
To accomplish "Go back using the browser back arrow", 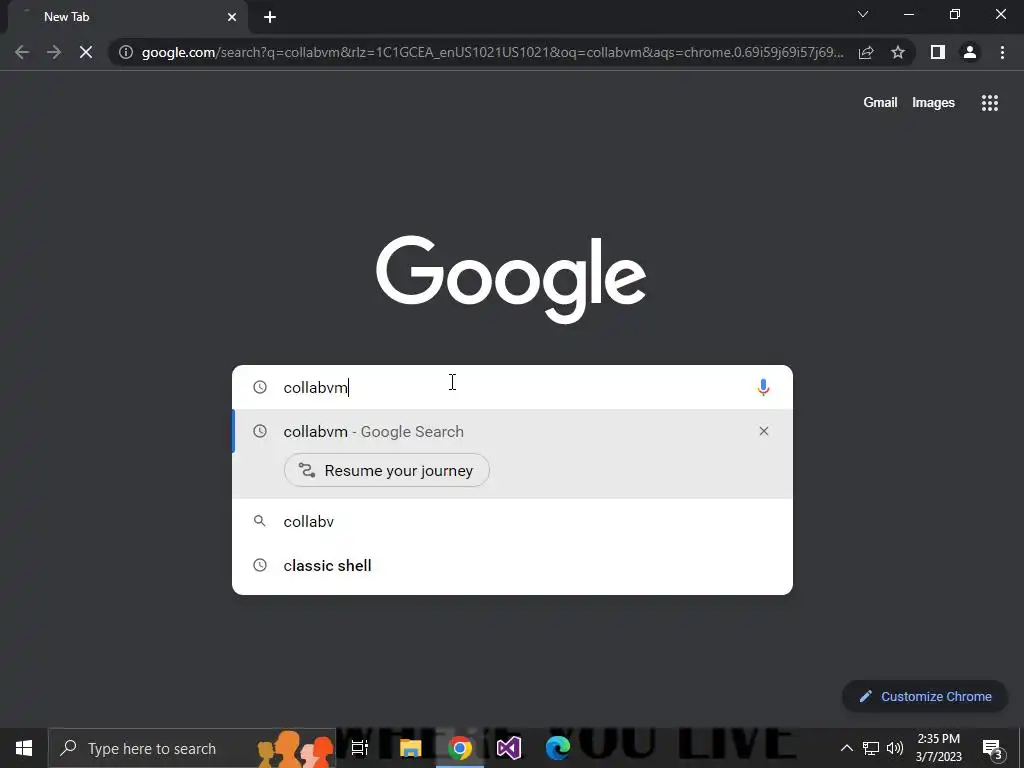I will click(x=22, y=52).
